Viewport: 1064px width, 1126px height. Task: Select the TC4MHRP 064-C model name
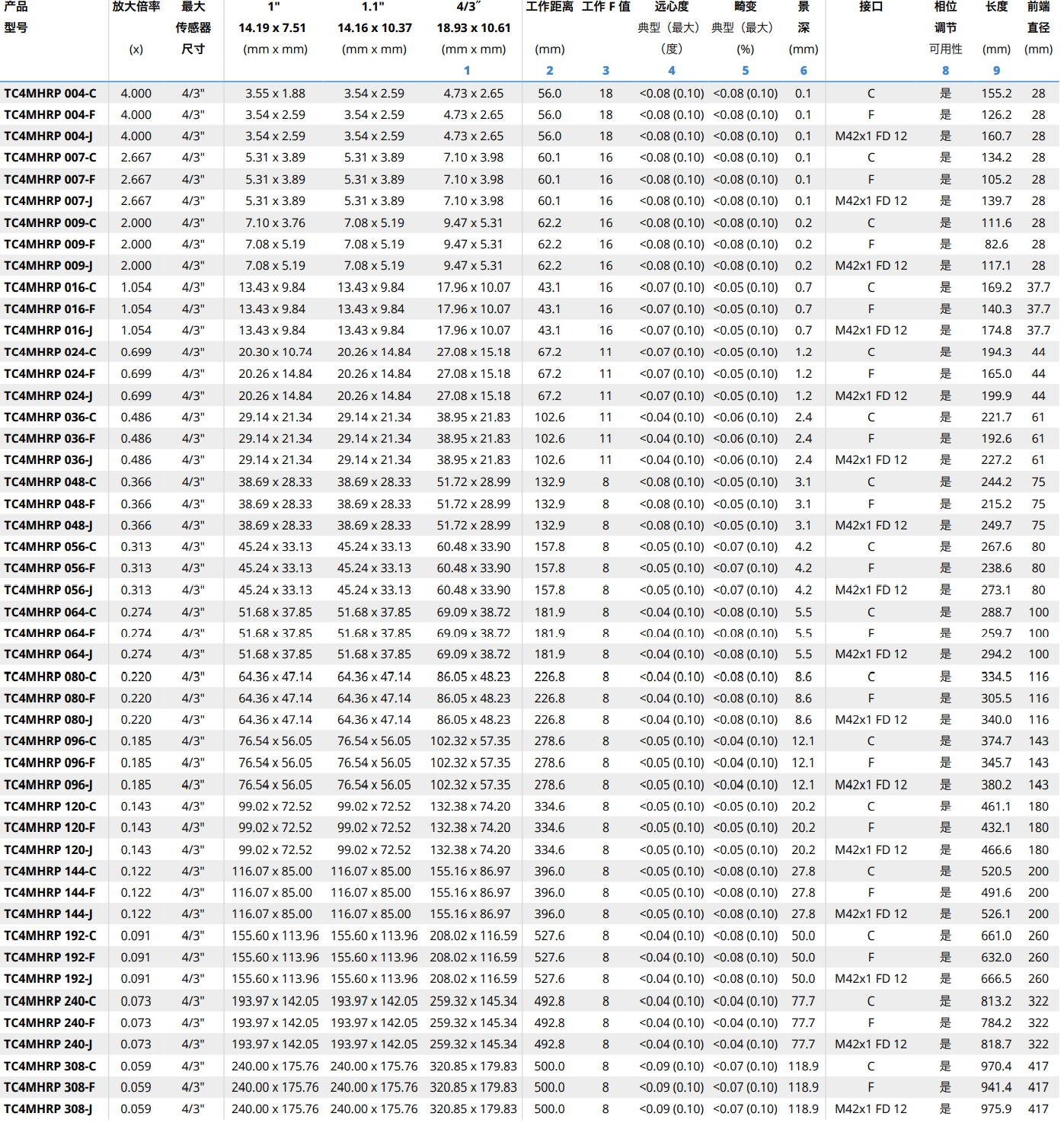click(50, 613)
